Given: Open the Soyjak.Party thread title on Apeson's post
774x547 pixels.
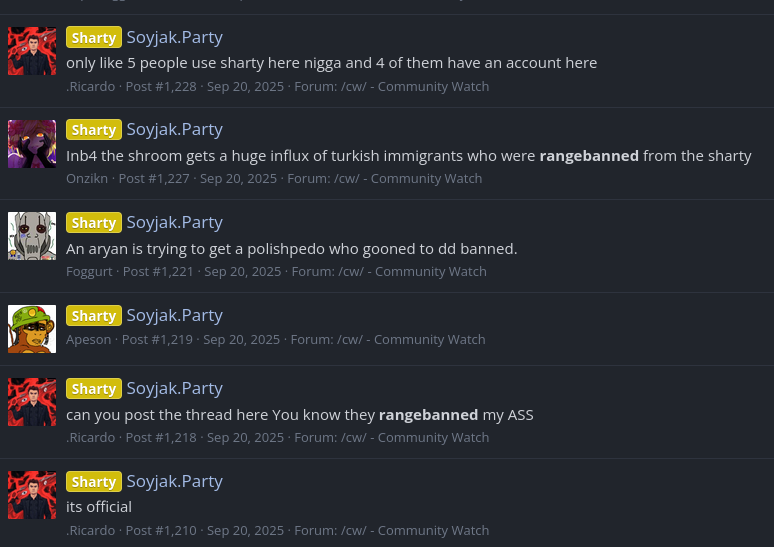Looking at the screenshot, I should coord(174,315).
